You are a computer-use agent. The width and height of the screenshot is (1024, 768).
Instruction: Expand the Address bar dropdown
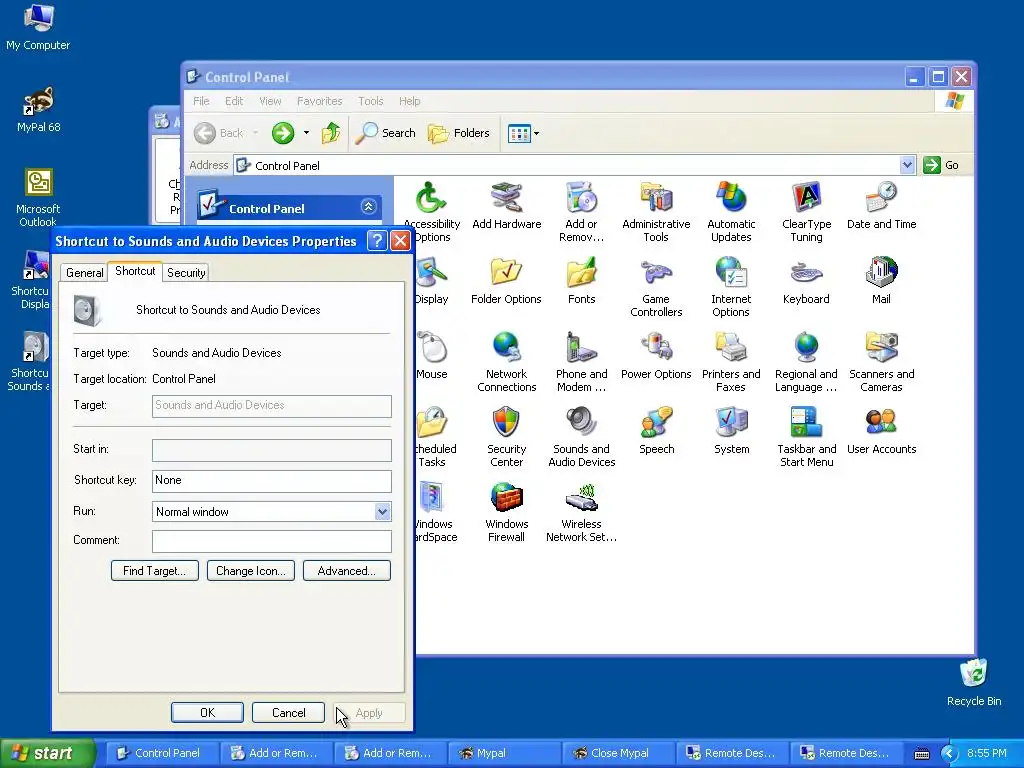[x=907, y=165]
